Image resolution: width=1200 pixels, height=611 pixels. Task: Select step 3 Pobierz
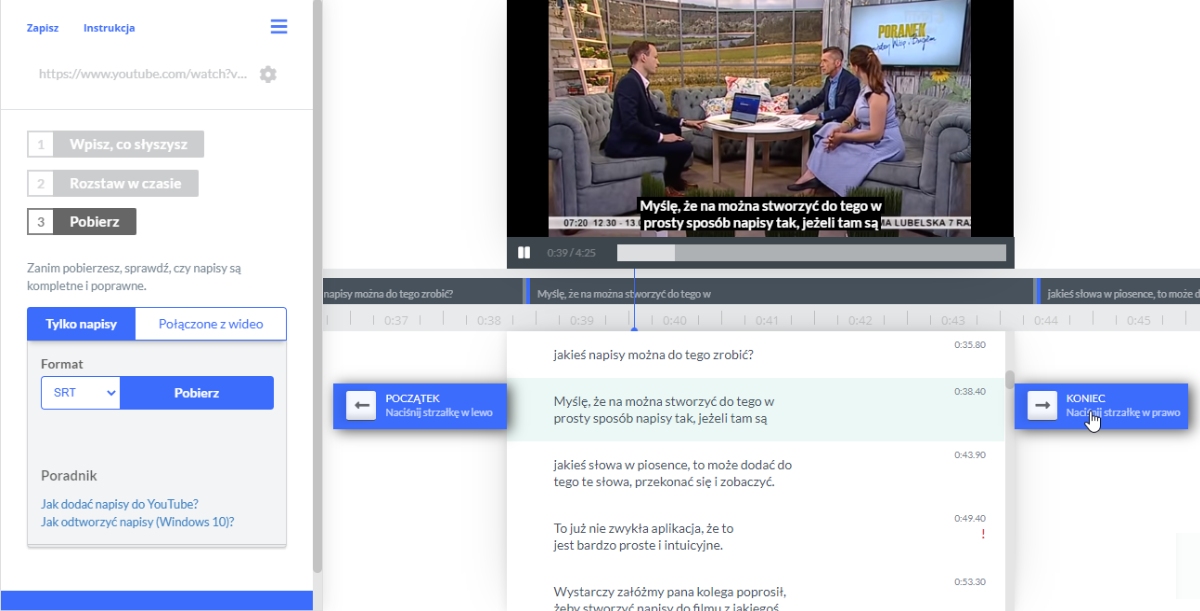(x=82, y=221)
